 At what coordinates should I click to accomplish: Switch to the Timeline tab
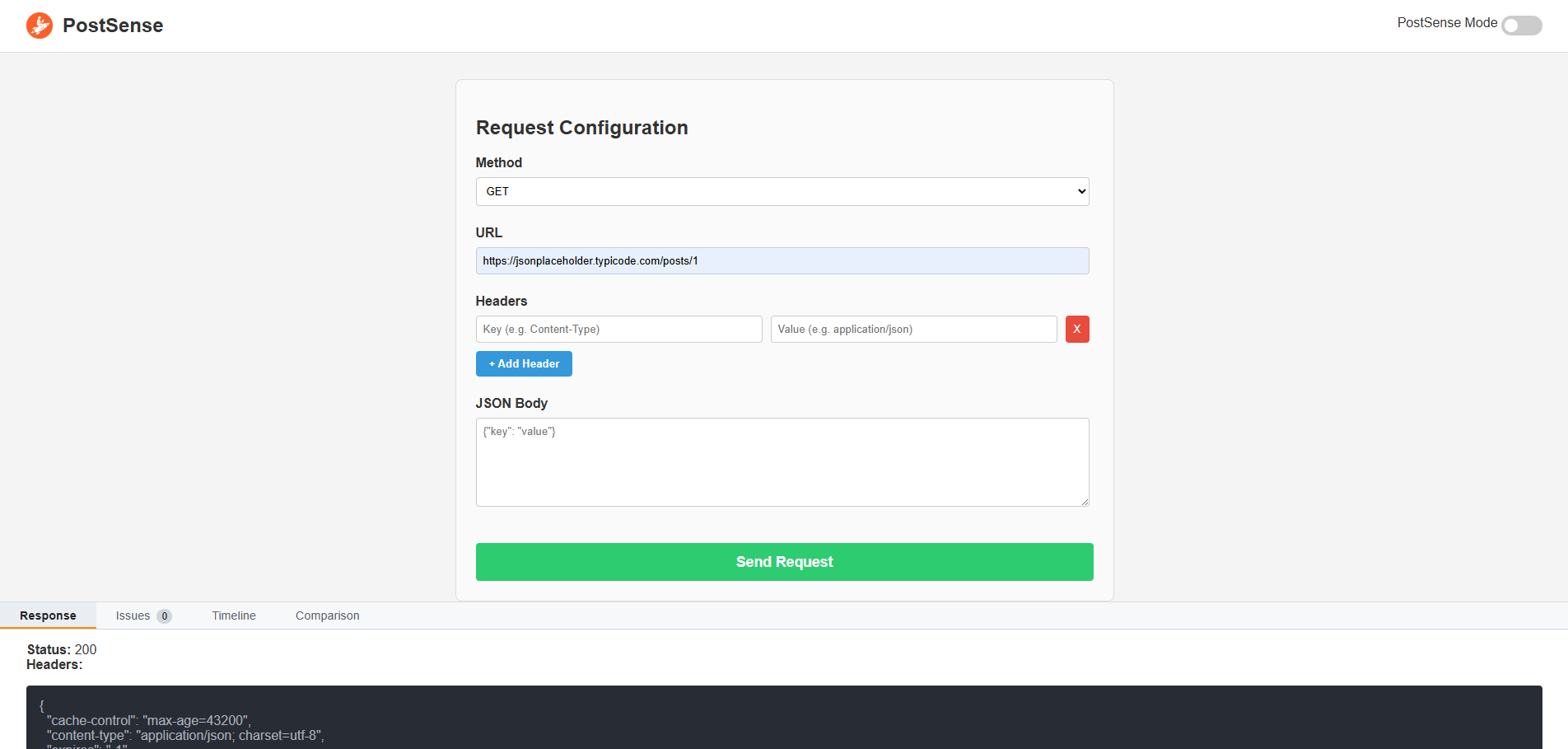click(x=234, y=616)
